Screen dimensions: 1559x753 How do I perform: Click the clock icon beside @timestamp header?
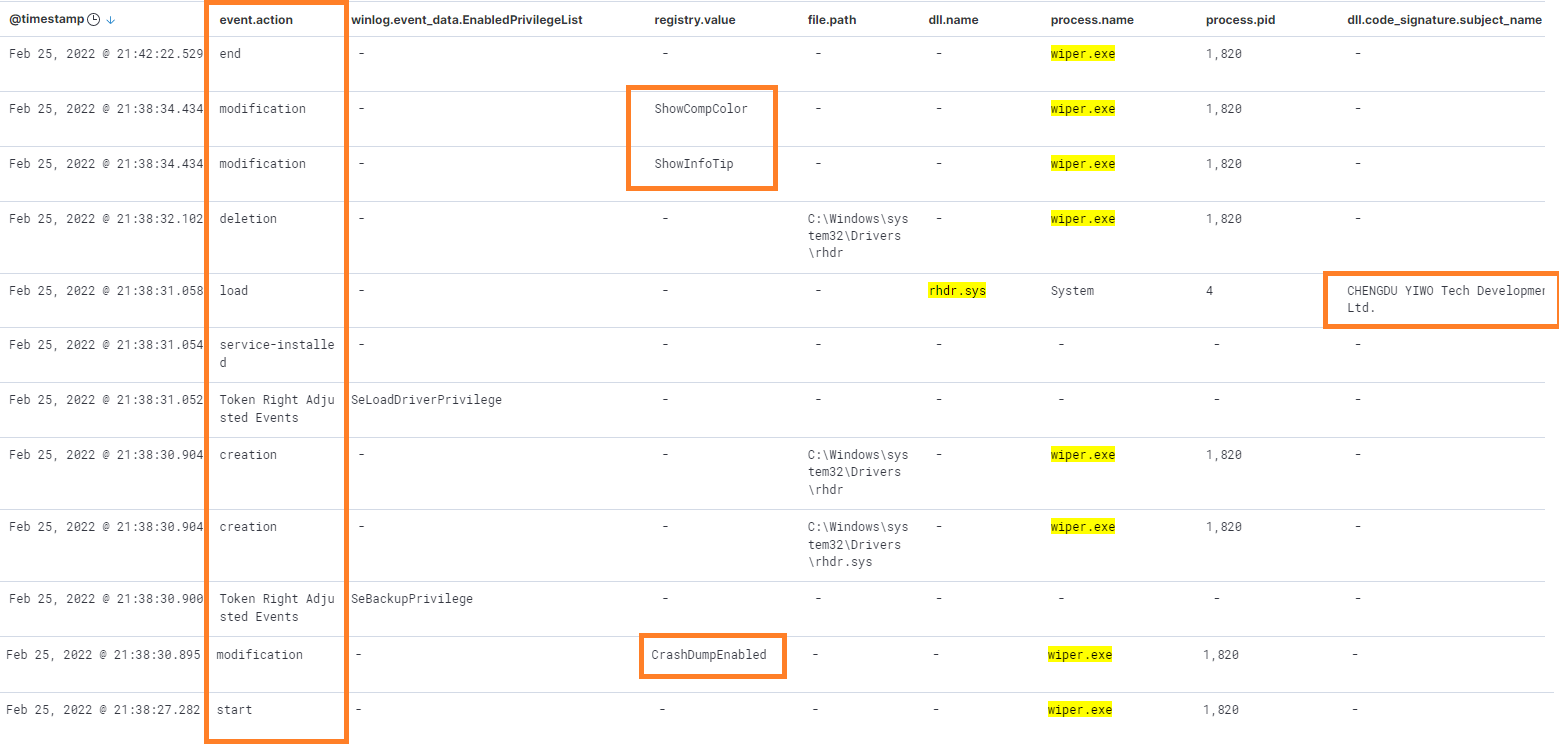point(94,20)
